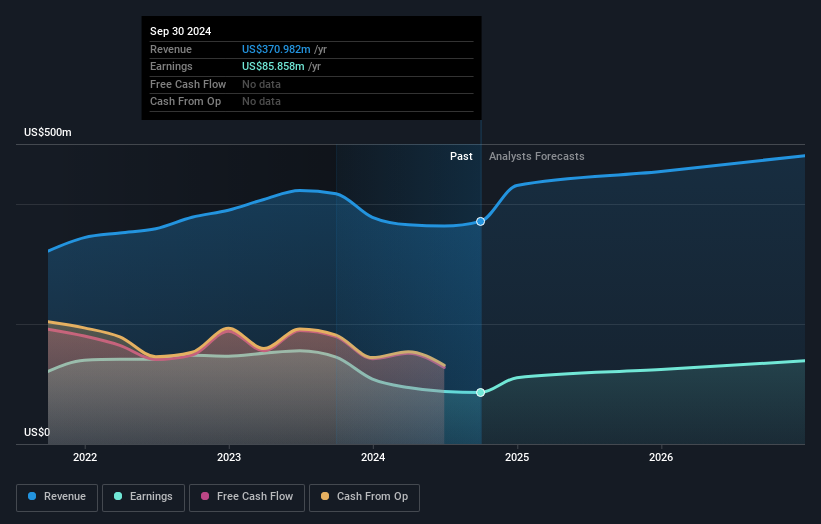Click the Revenue tooltip row label
The image size is (821, 524).
171,49
